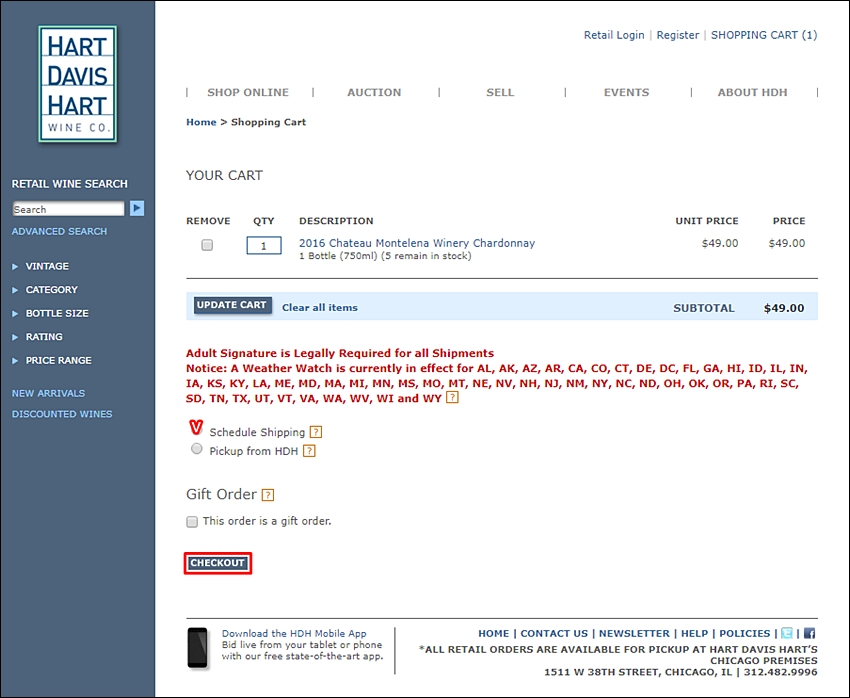This screenshot has height=698, width=850.
Task: Submit search with the blue arrow button
Action: pyautogui.click(x=137, y=208)
